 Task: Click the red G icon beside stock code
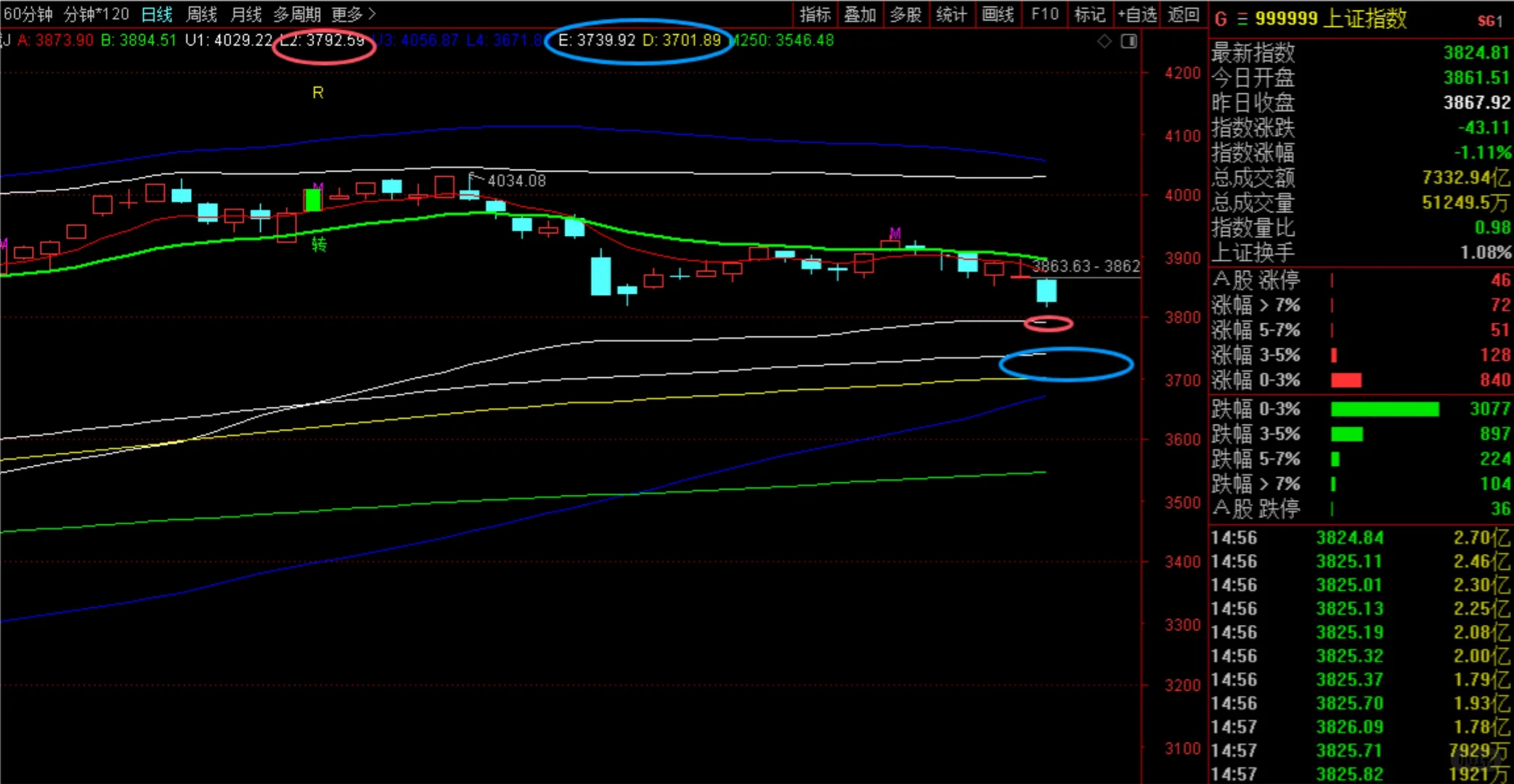(x=1221, y=19)
